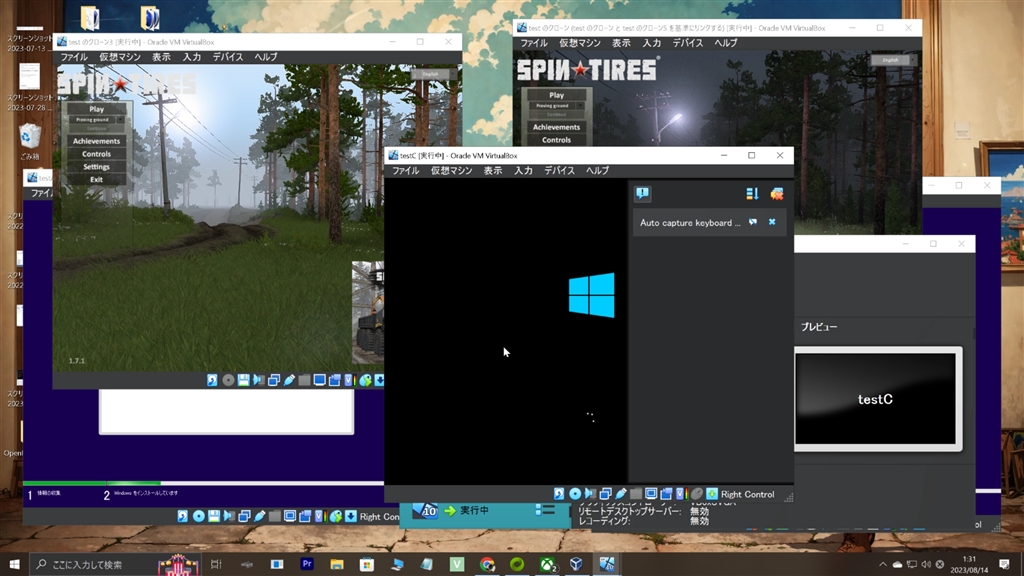Screen dimensions: 1024x576
Task: Select ごみ箱 recycle bin on desktop
Action: (29, 142)
